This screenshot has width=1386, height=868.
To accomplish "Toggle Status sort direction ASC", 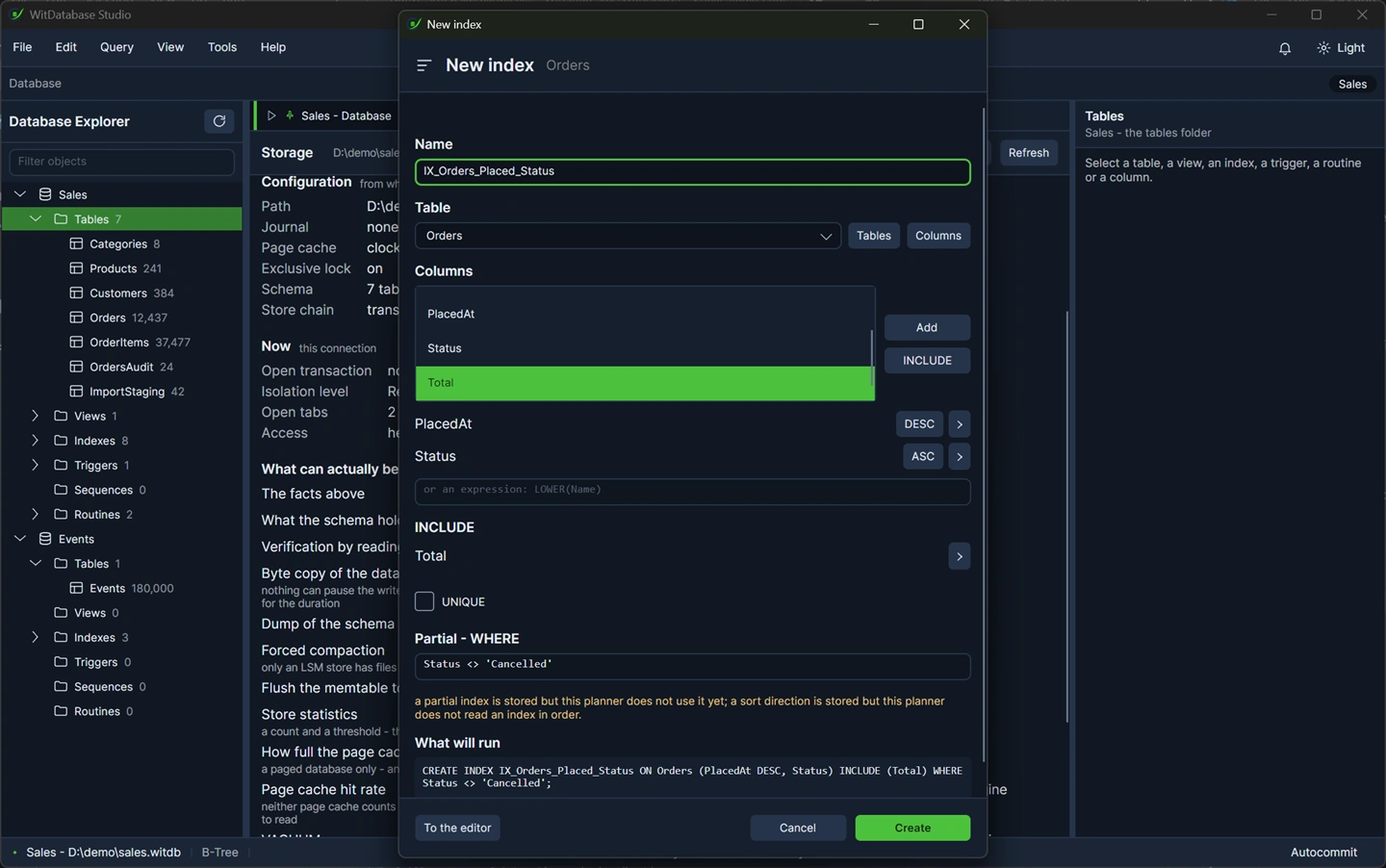I will [x=923, y=456].
